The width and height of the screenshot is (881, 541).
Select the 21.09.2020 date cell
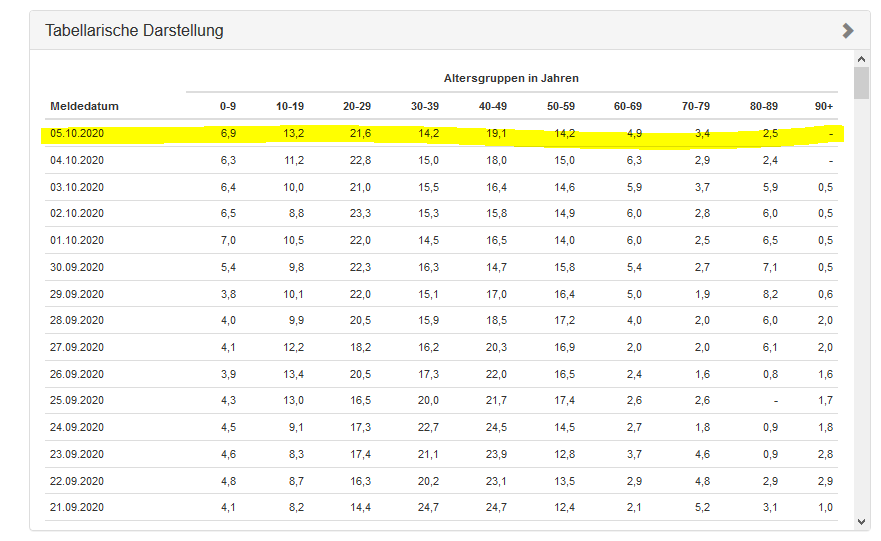pos(77,507)
